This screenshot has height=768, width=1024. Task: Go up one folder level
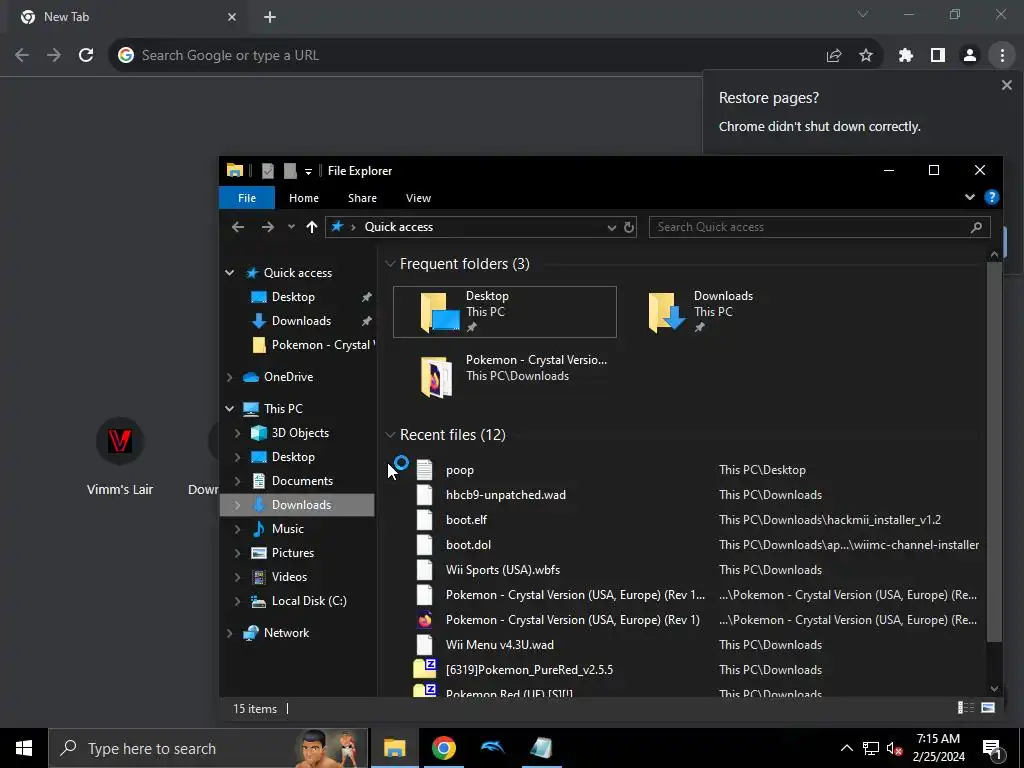(312, 227)
